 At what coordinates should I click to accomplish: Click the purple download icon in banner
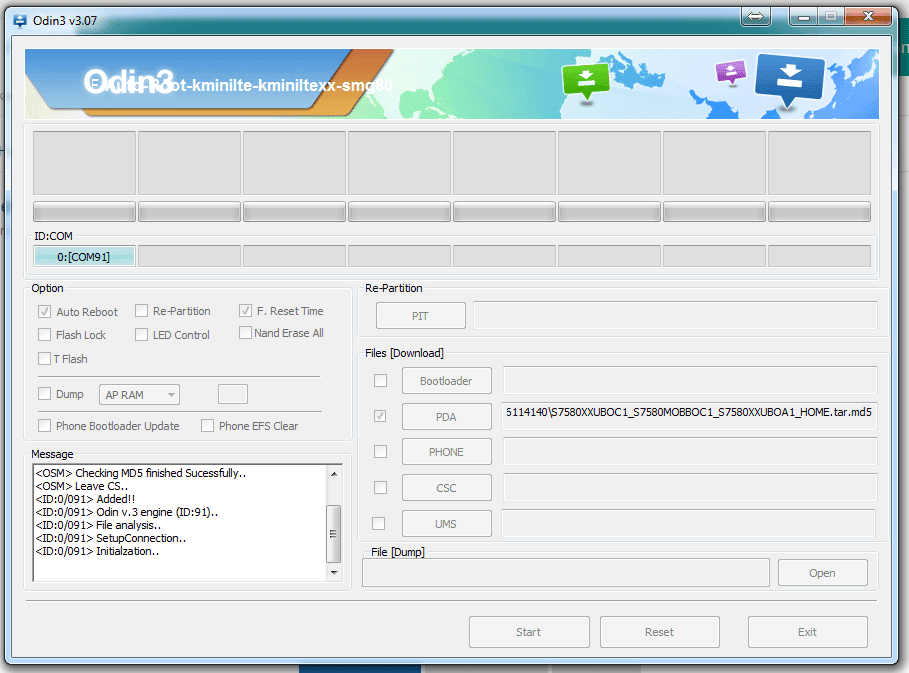point(730,72)
